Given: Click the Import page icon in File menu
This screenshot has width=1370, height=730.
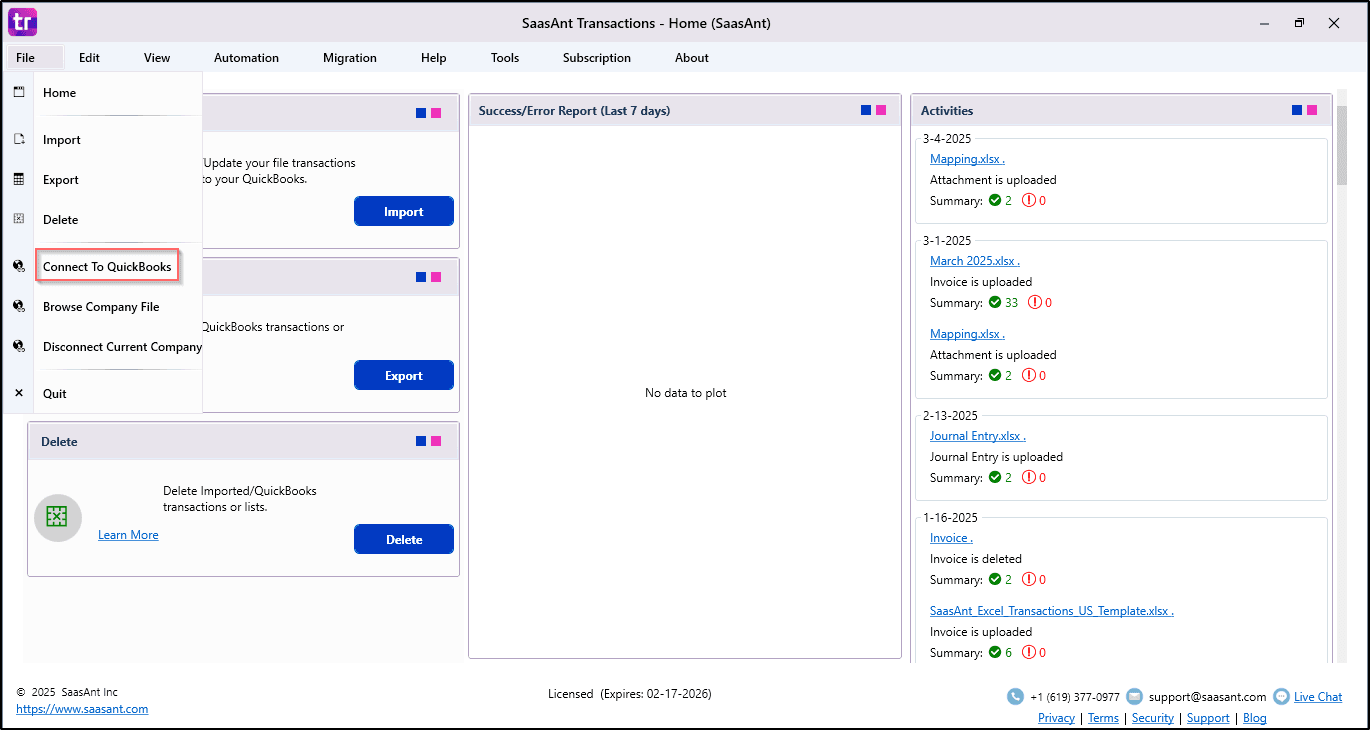Looking at the screenshot, I should pyautogui.click(x=18, y=140).
